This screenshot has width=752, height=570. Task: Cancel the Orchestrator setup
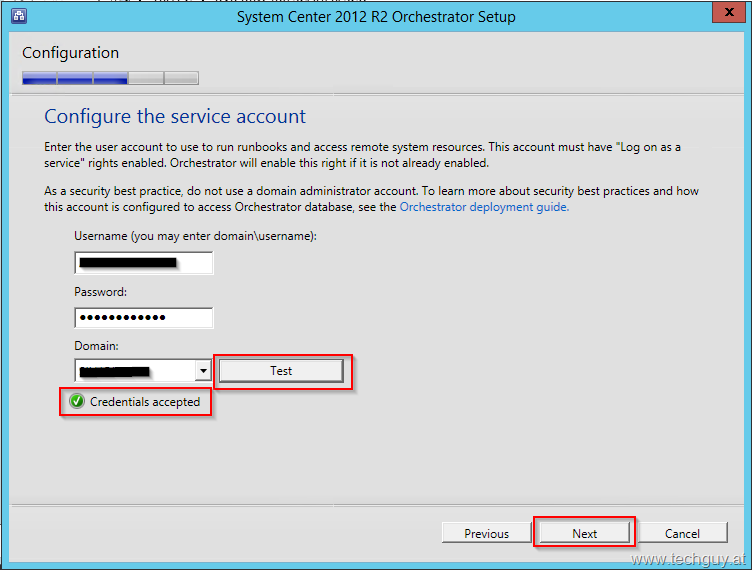click(x=682, y=533)
